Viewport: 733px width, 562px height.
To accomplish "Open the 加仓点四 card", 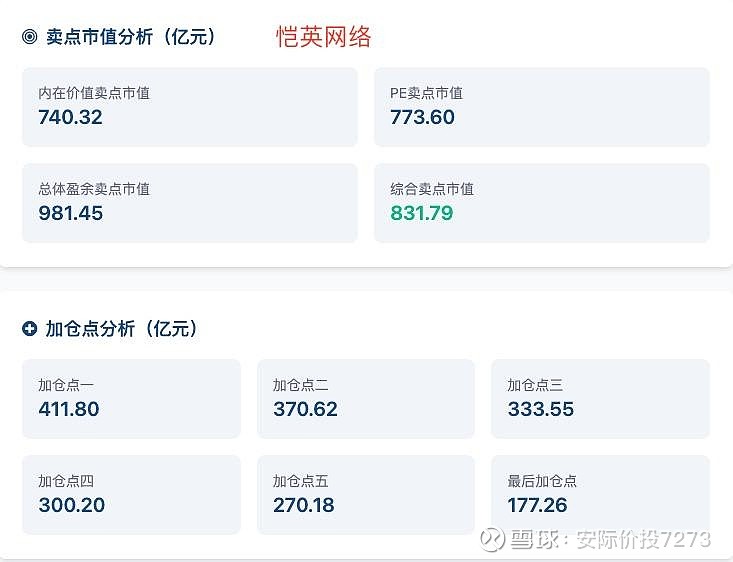I will pos(131,494).
